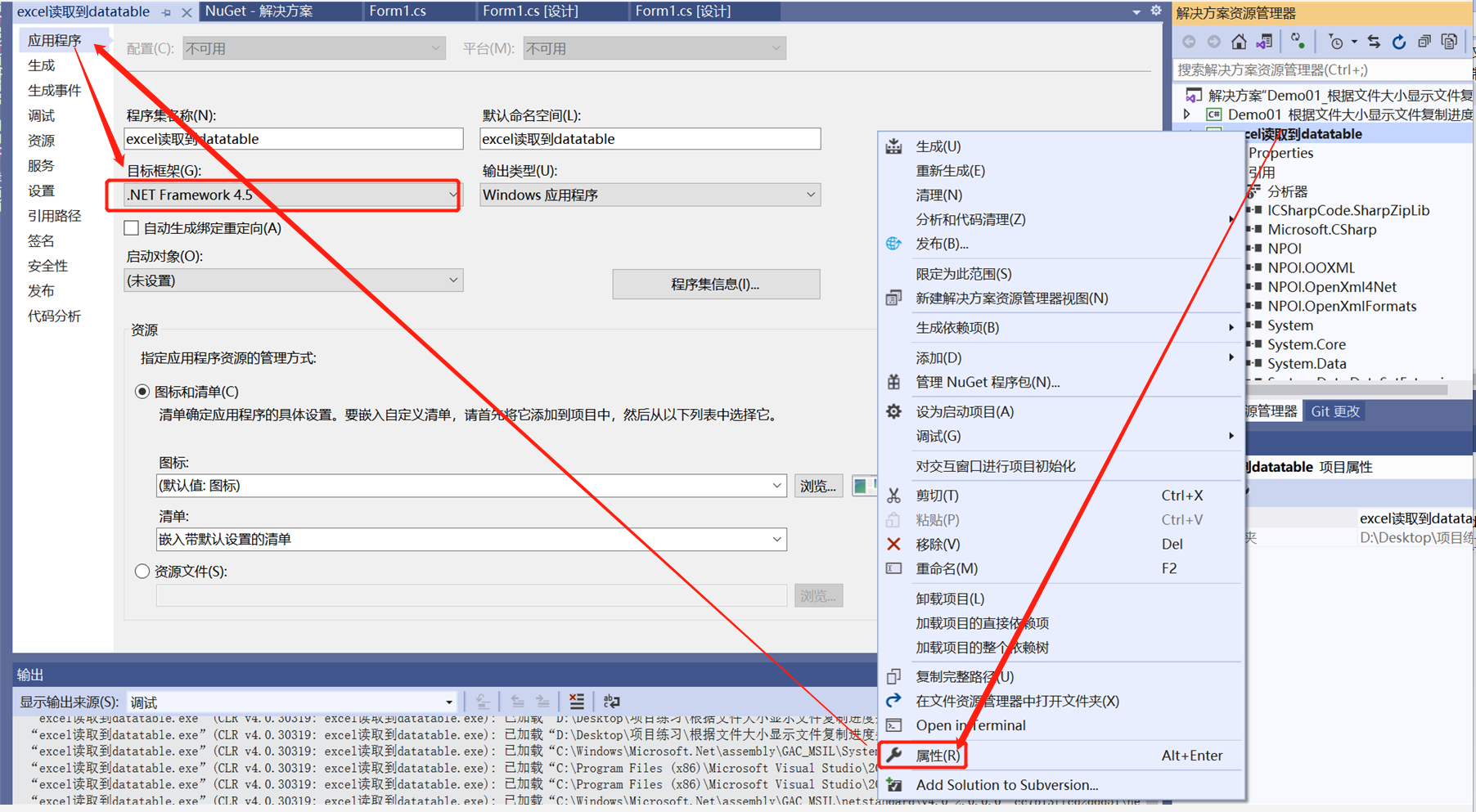Click the 默认命名空间 input field

coord(650,139)
